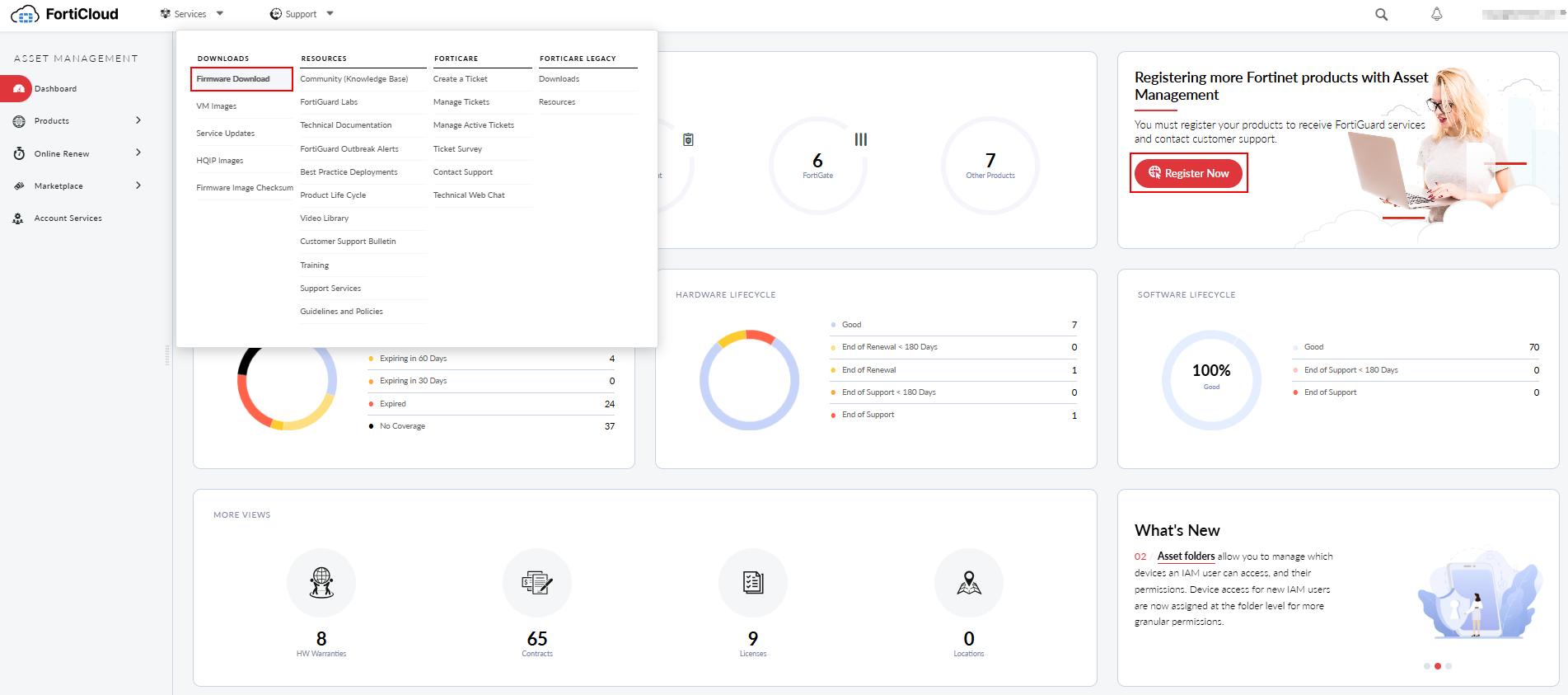The width and height of the screenshot is (1568, 695).
Task: Click the No Coverage row showing 37
Action: [x=492, y=426]
